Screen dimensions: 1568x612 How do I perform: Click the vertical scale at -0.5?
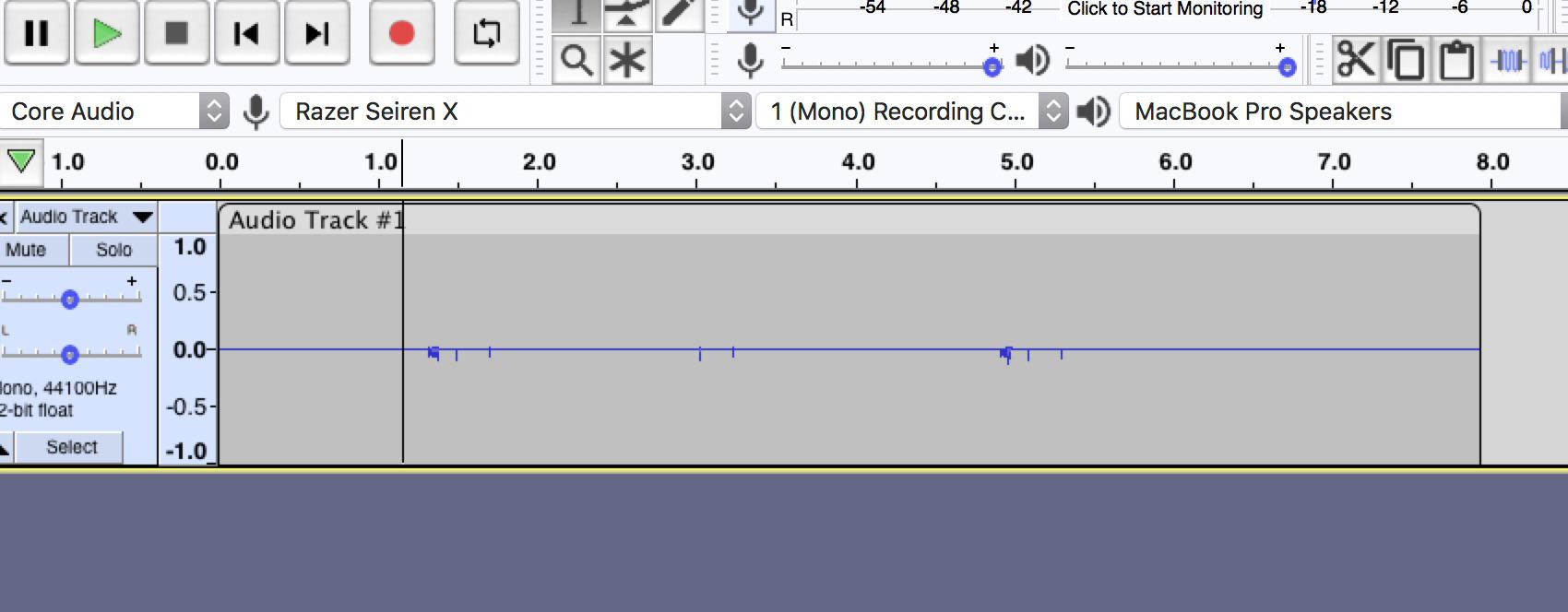tap(187, 406)
